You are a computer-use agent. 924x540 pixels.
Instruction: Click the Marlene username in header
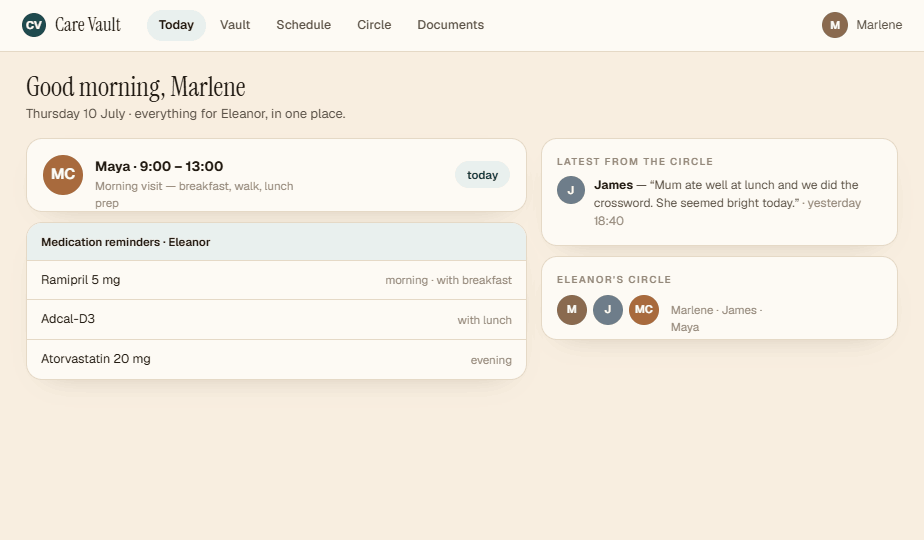click(x=879, y=25)
